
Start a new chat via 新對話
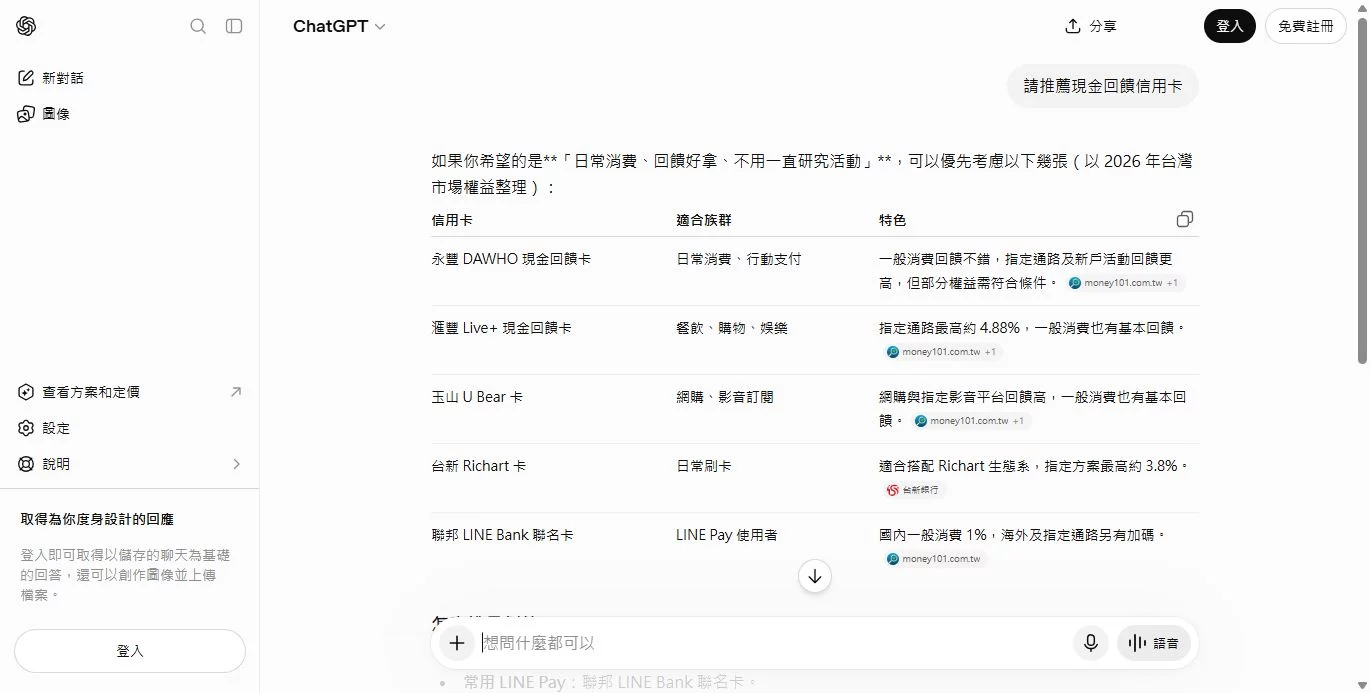click(130, 78)
